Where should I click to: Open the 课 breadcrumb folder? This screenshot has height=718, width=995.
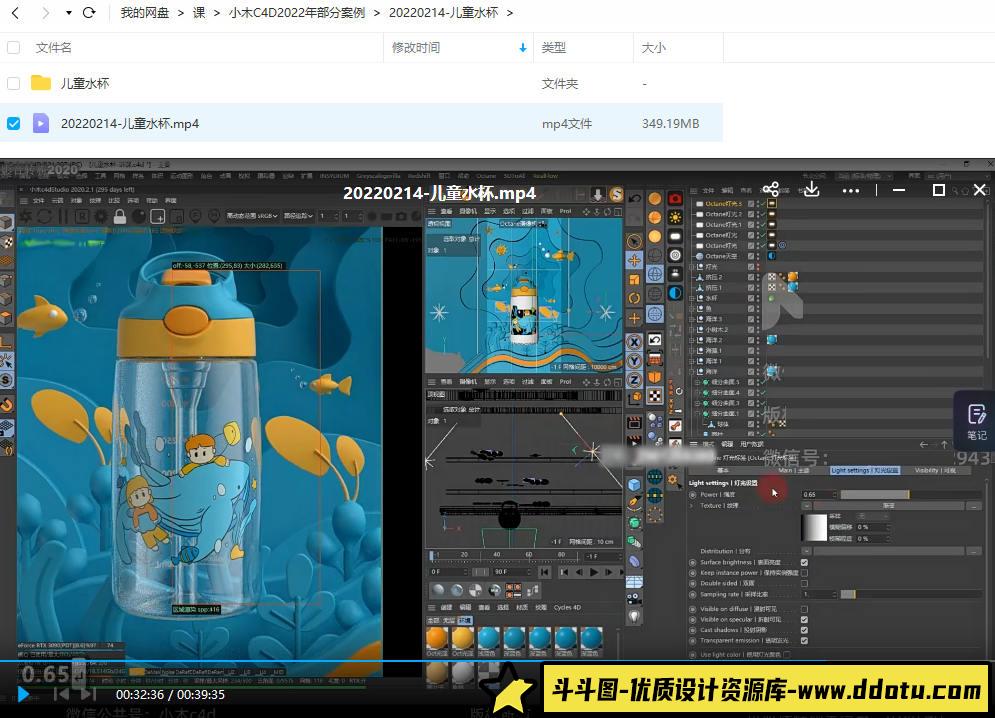pos(199,13)
